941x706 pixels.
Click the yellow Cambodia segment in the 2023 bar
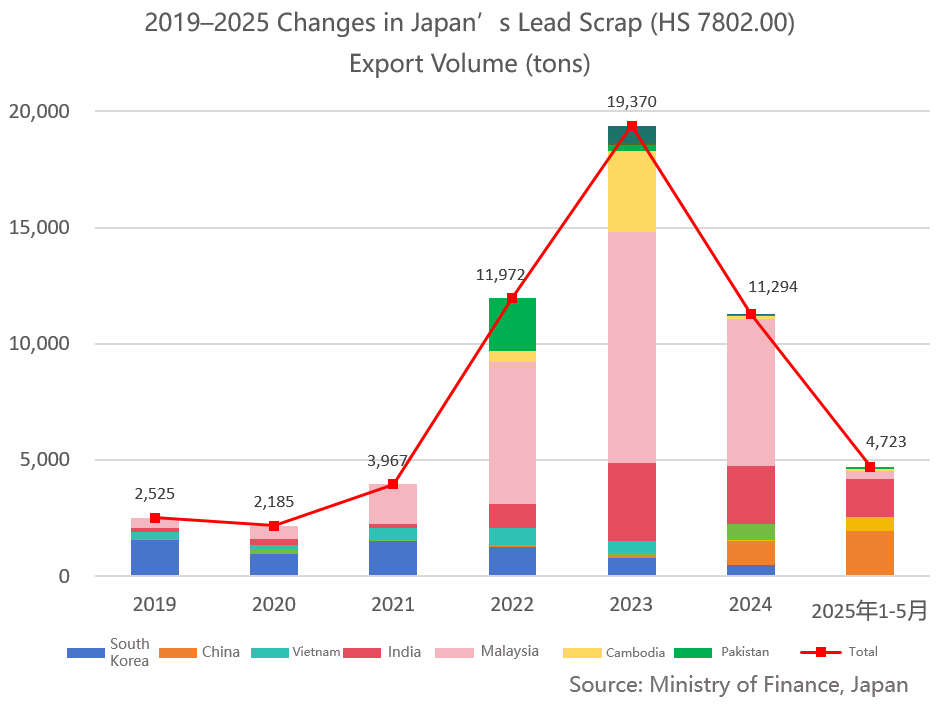tap(632, 192)
